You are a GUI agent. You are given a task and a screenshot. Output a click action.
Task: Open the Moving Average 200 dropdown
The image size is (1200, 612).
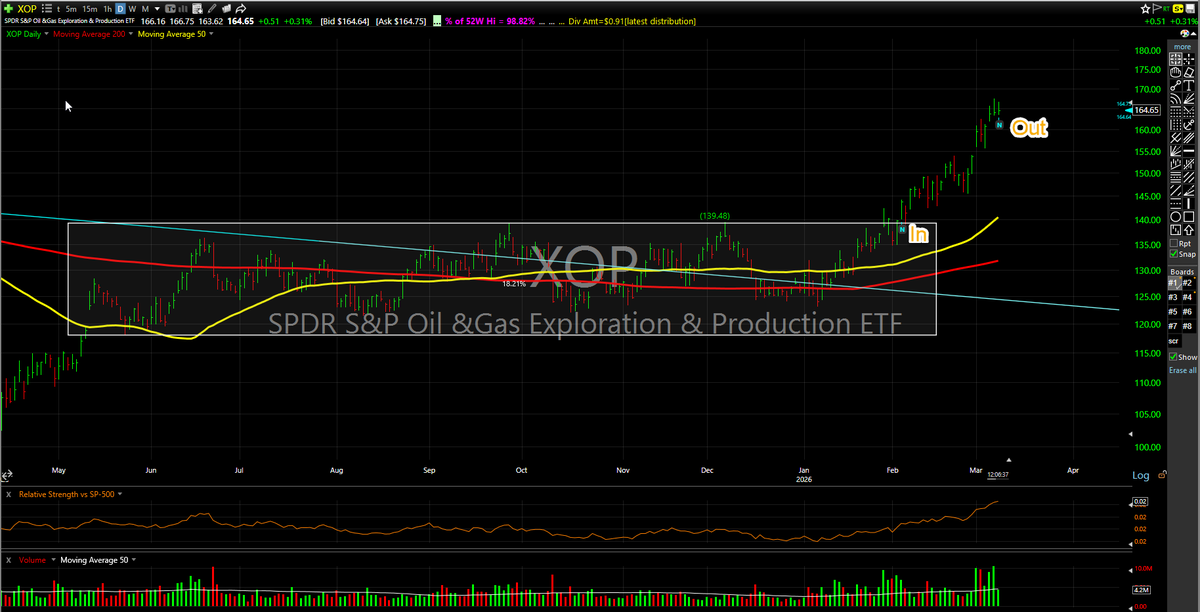point(130,34)
